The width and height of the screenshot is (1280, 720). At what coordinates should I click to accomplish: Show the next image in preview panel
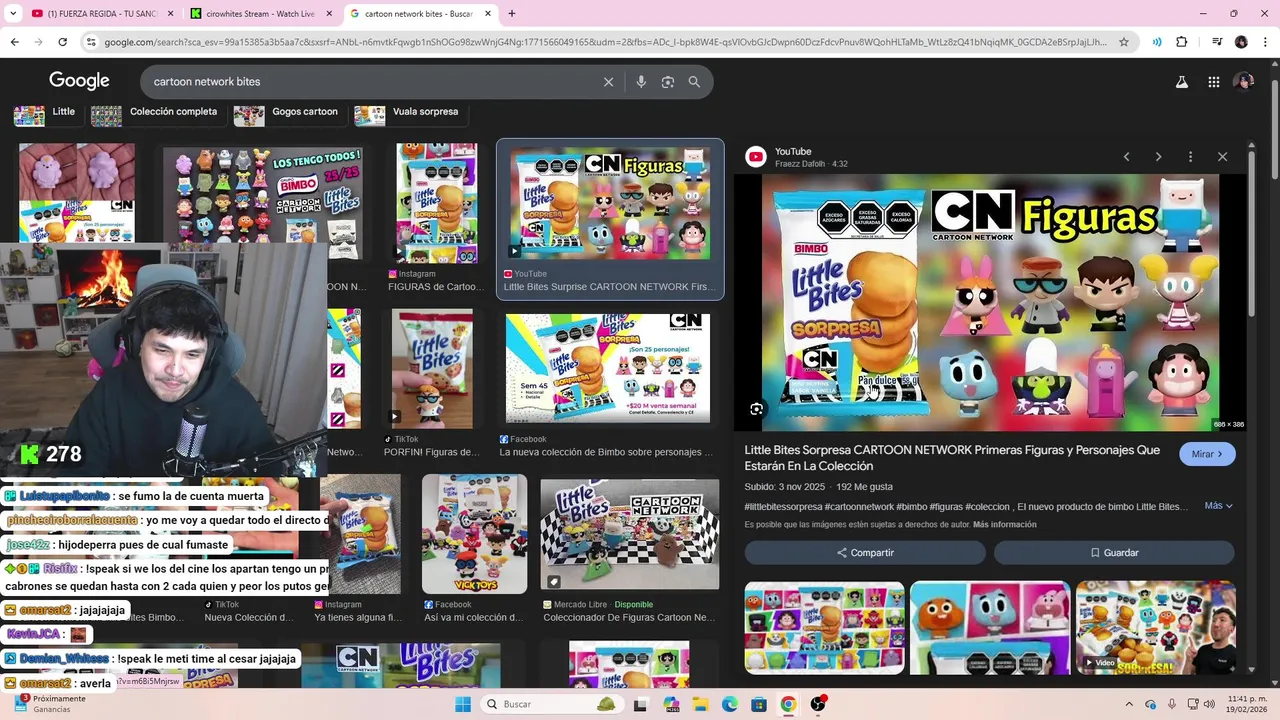click(x=1158, y=157)
